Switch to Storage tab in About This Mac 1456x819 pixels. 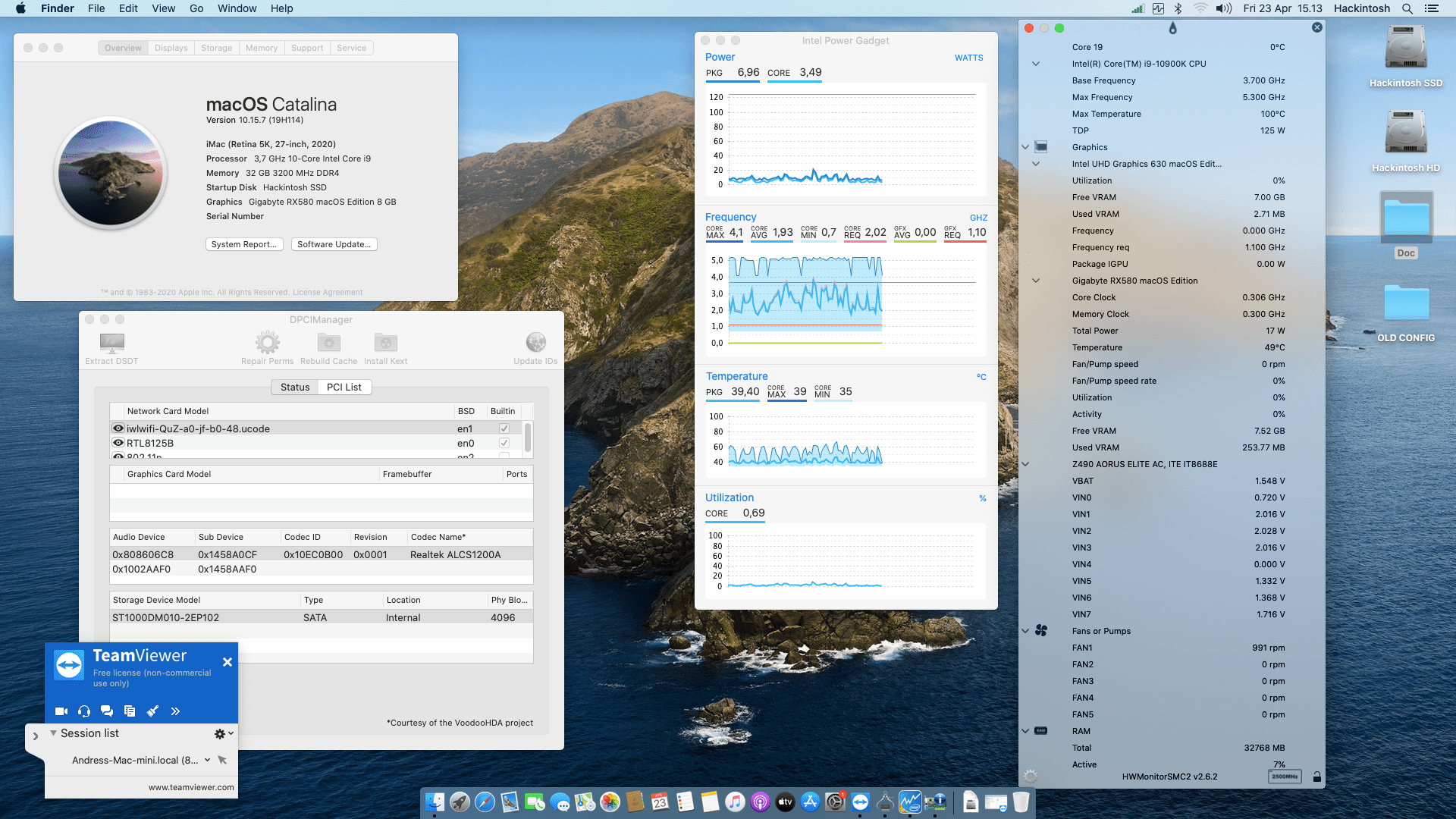click(217, 48)
